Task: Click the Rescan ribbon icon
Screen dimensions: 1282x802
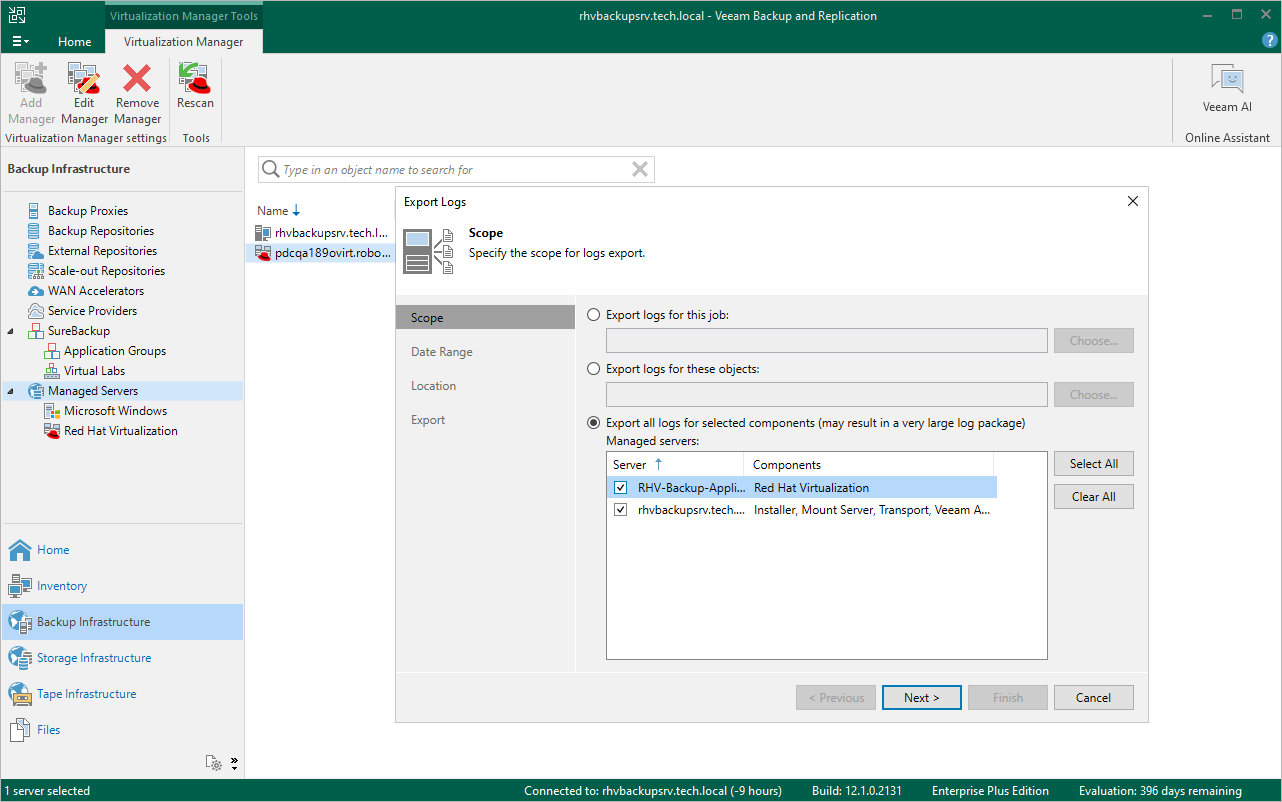Action: [x=195, y=78]
